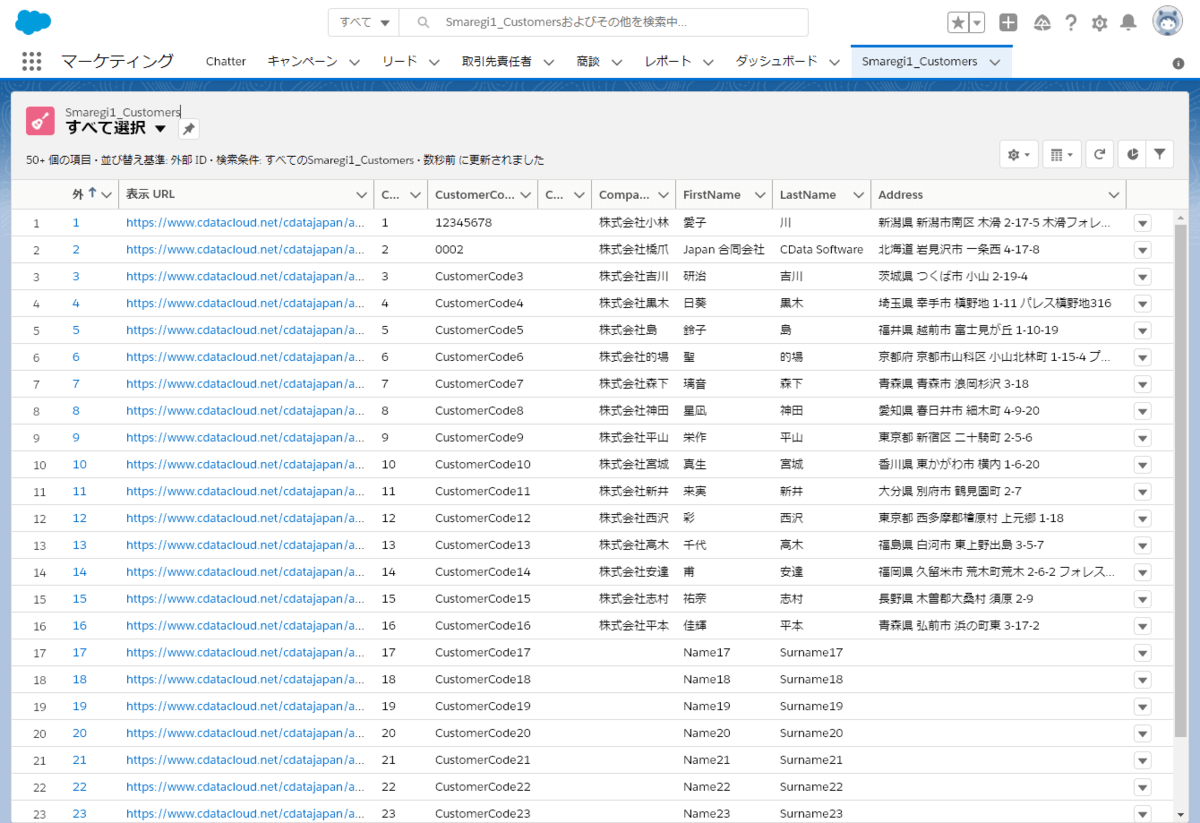
Task: Open the App Launcher grid icon
Action: [x=31, y=61]
